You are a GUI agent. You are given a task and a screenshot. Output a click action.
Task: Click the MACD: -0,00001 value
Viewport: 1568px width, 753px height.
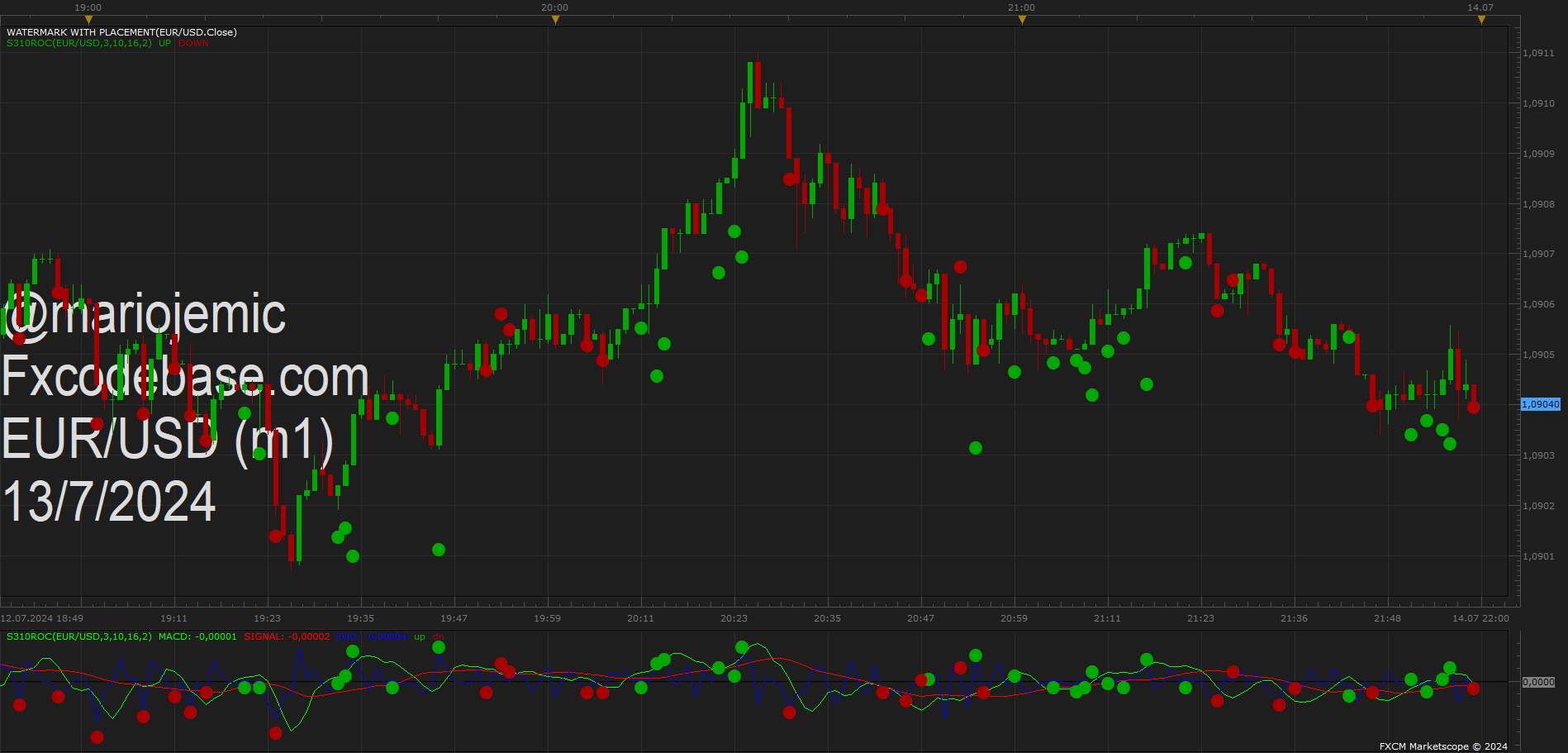tap(197, 636)
